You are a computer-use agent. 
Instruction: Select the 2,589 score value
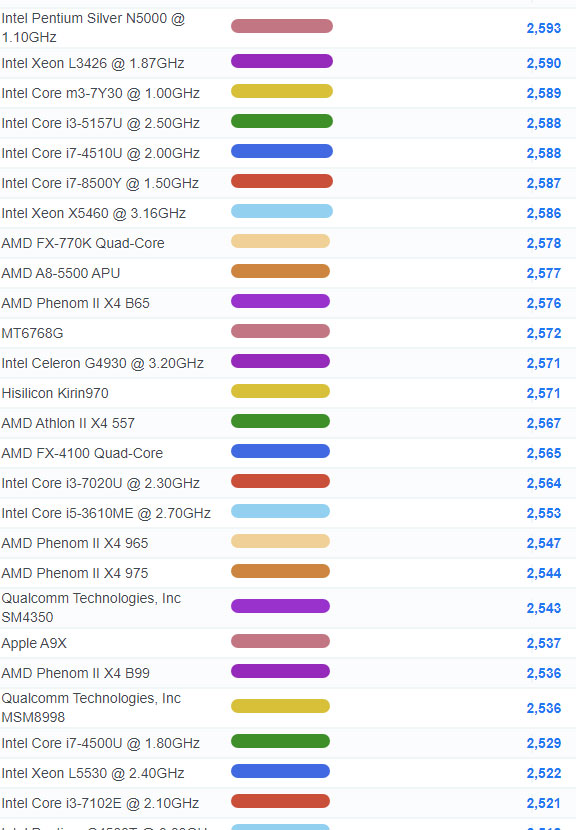[544, 93]
